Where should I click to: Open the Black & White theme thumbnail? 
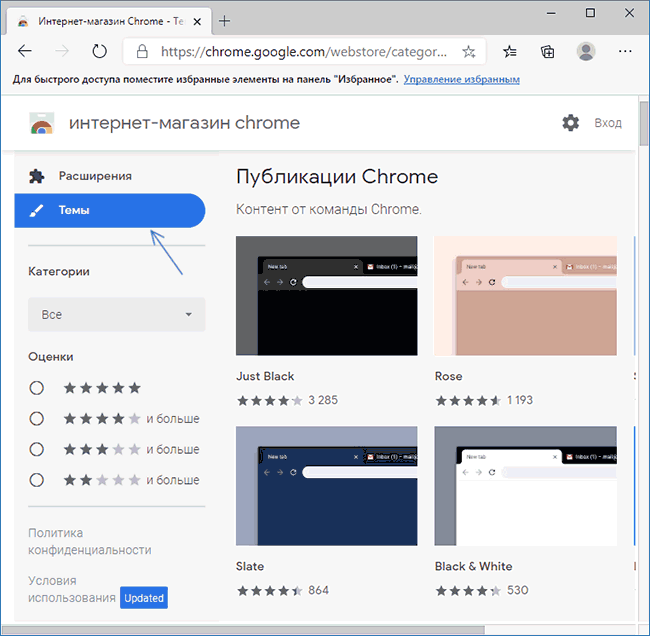[525, 486]
